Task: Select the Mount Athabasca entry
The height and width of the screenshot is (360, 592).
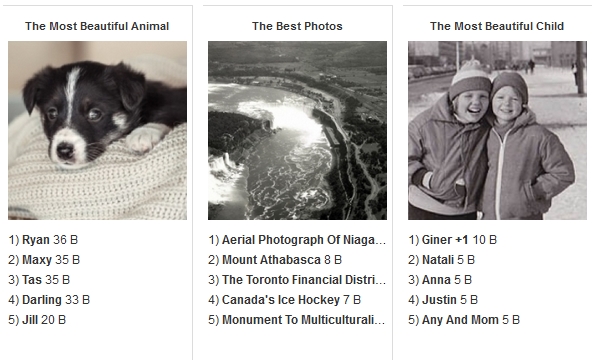Action: point(271,260)
